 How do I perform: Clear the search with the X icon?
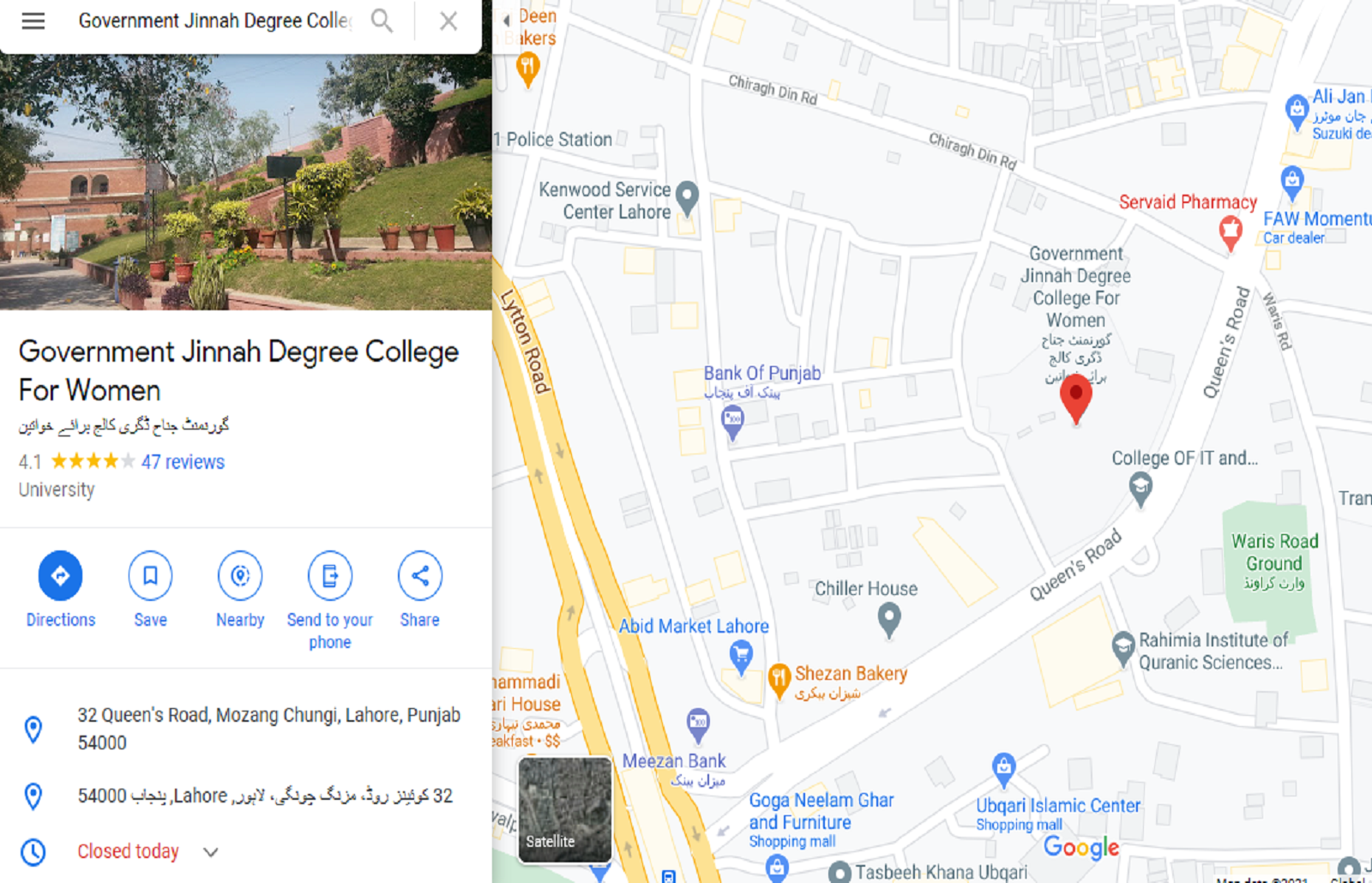[x=448, y=21]
